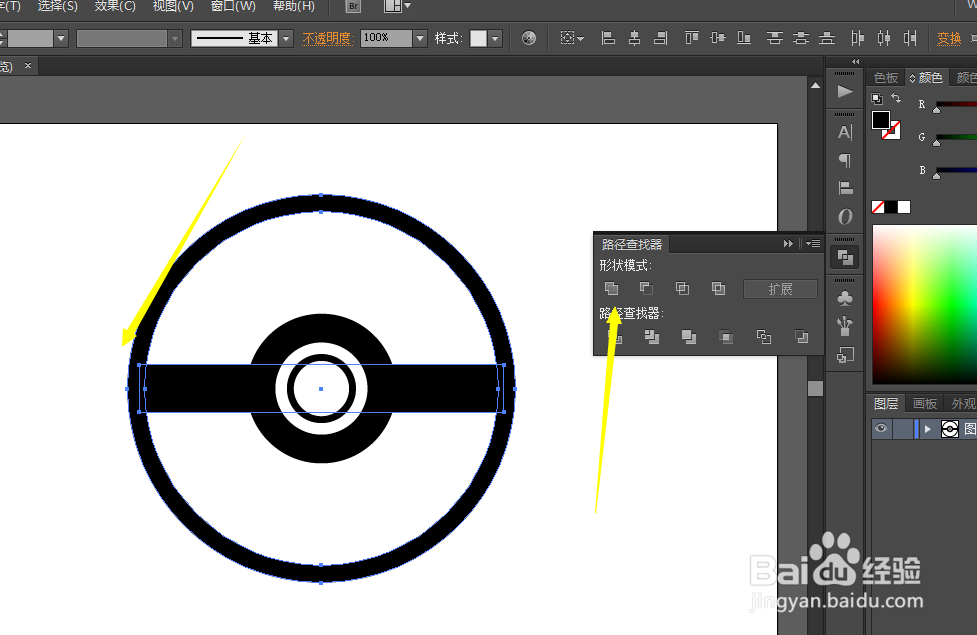Click the layer thumbnail in Layers panel

click(x=950, y=429)
